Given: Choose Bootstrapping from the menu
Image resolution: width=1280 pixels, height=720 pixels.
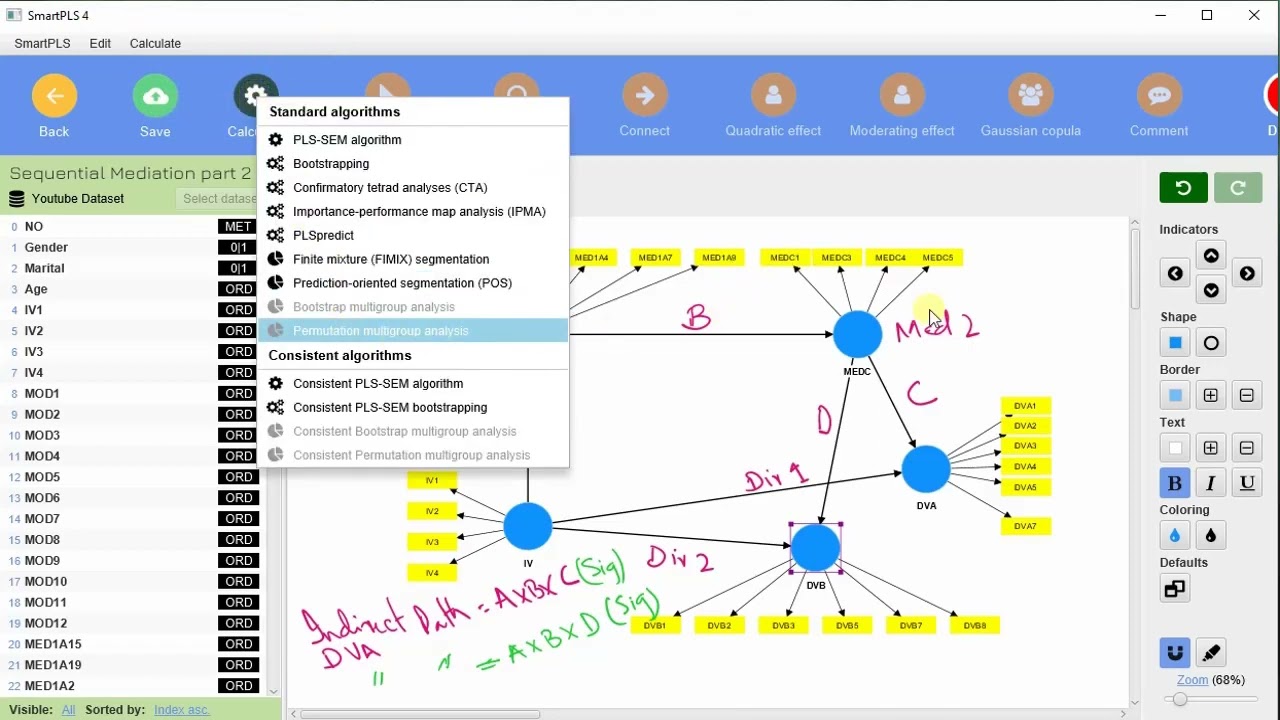Looking at the screenshot, I should tap(413, 164).
